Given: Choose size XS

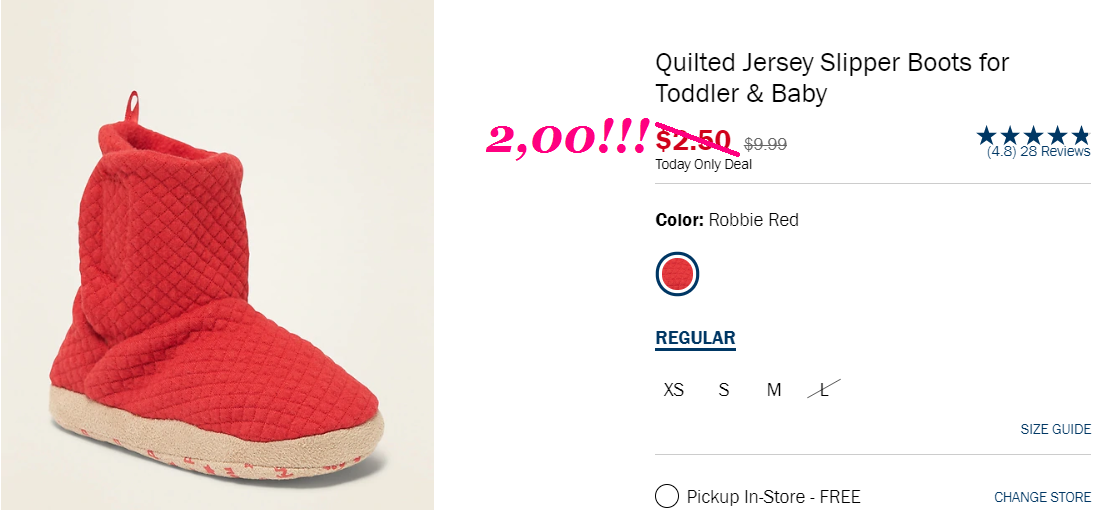Looking at the screenshot, I should (673, 390).
